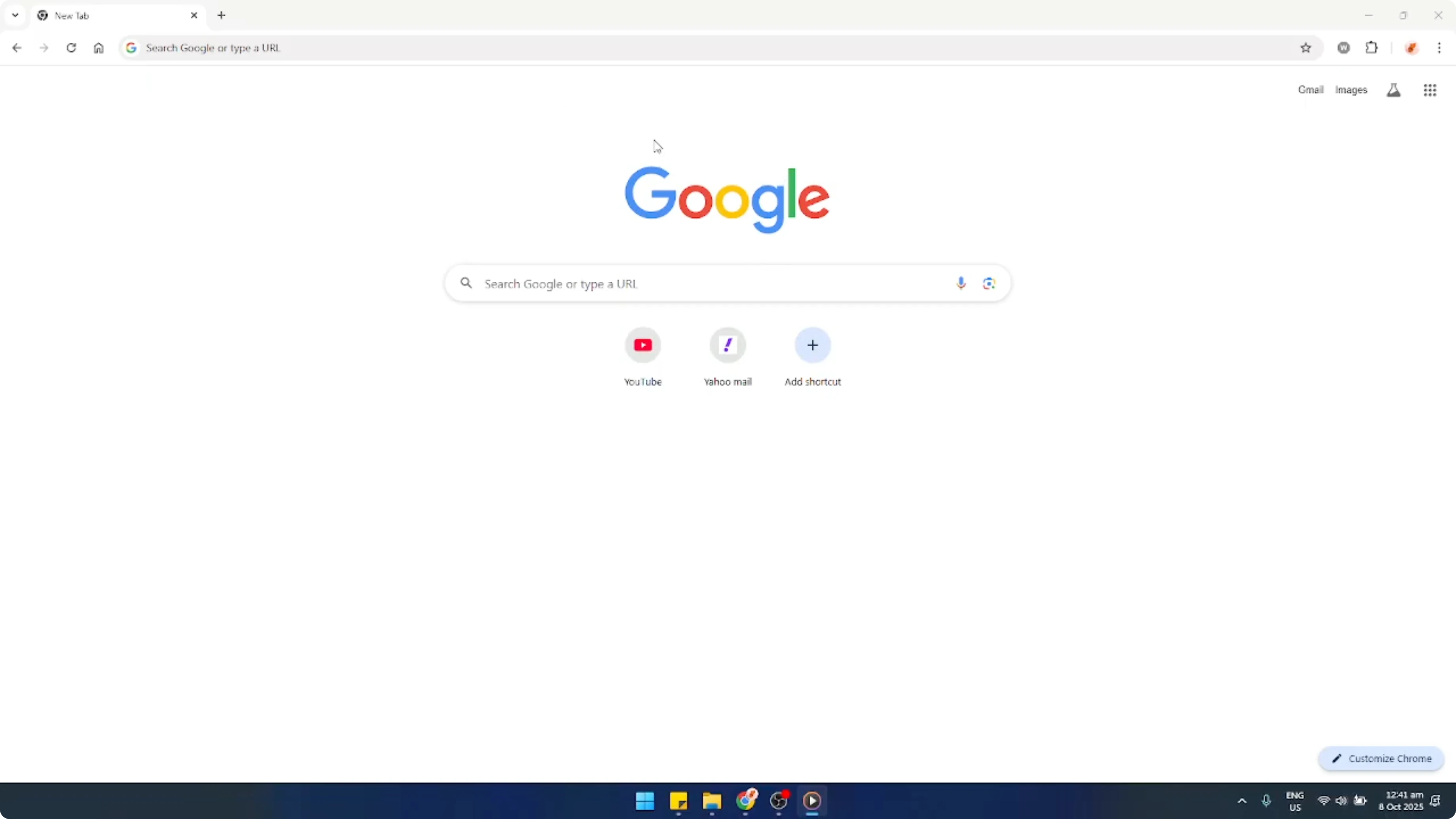Open Google Lens image search
The image size is (1456, 819).
pos(989,283)
